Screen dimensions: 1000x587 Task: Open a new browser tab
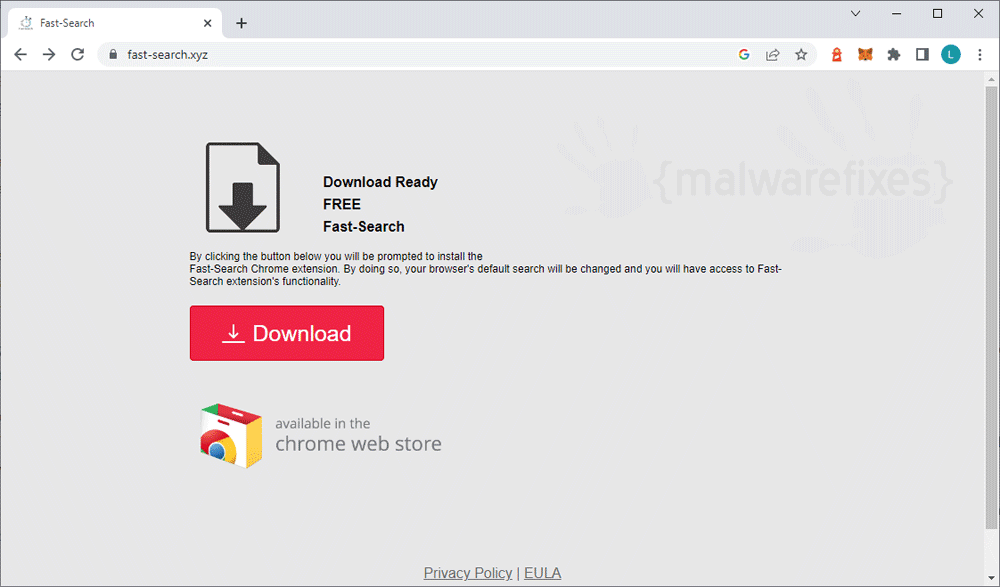[241, 23]
